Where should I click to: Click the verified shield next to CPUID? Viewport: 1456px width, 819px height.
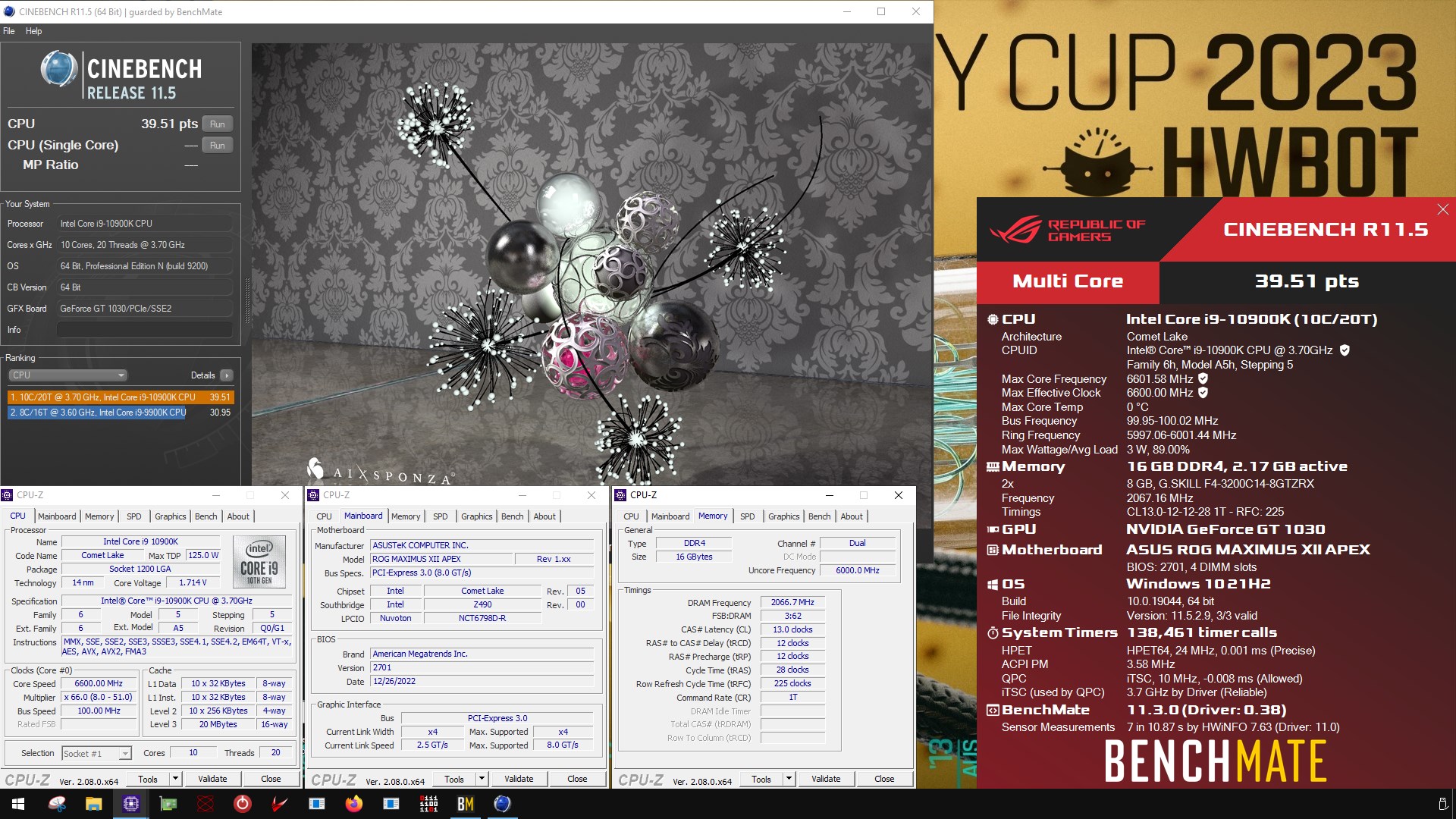(1345, 350)
